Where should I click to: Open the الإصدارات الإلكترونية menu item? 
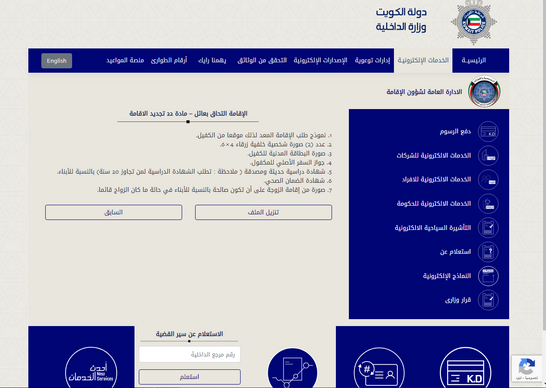pos(320,60)
